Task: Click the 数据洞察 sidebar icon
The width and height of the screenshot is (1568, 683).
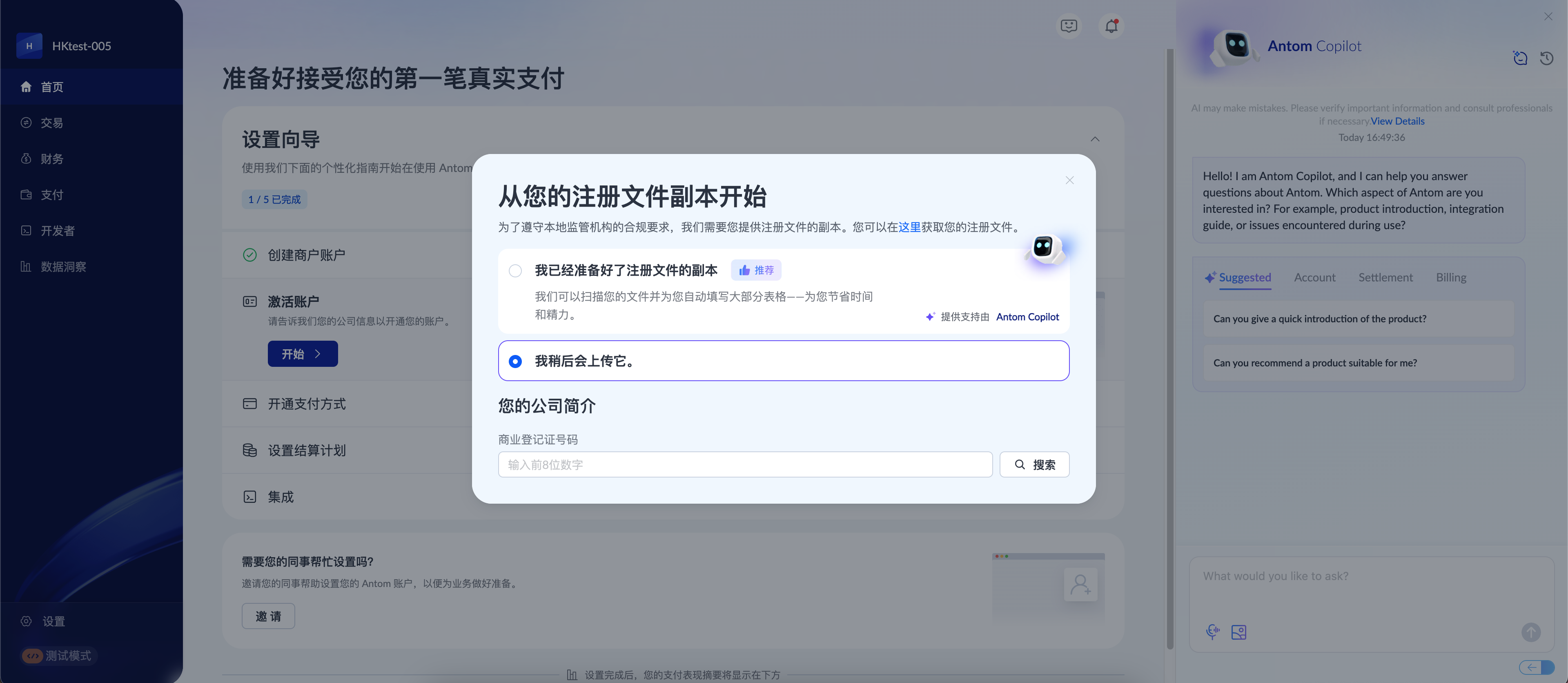Action: (26, 267)
